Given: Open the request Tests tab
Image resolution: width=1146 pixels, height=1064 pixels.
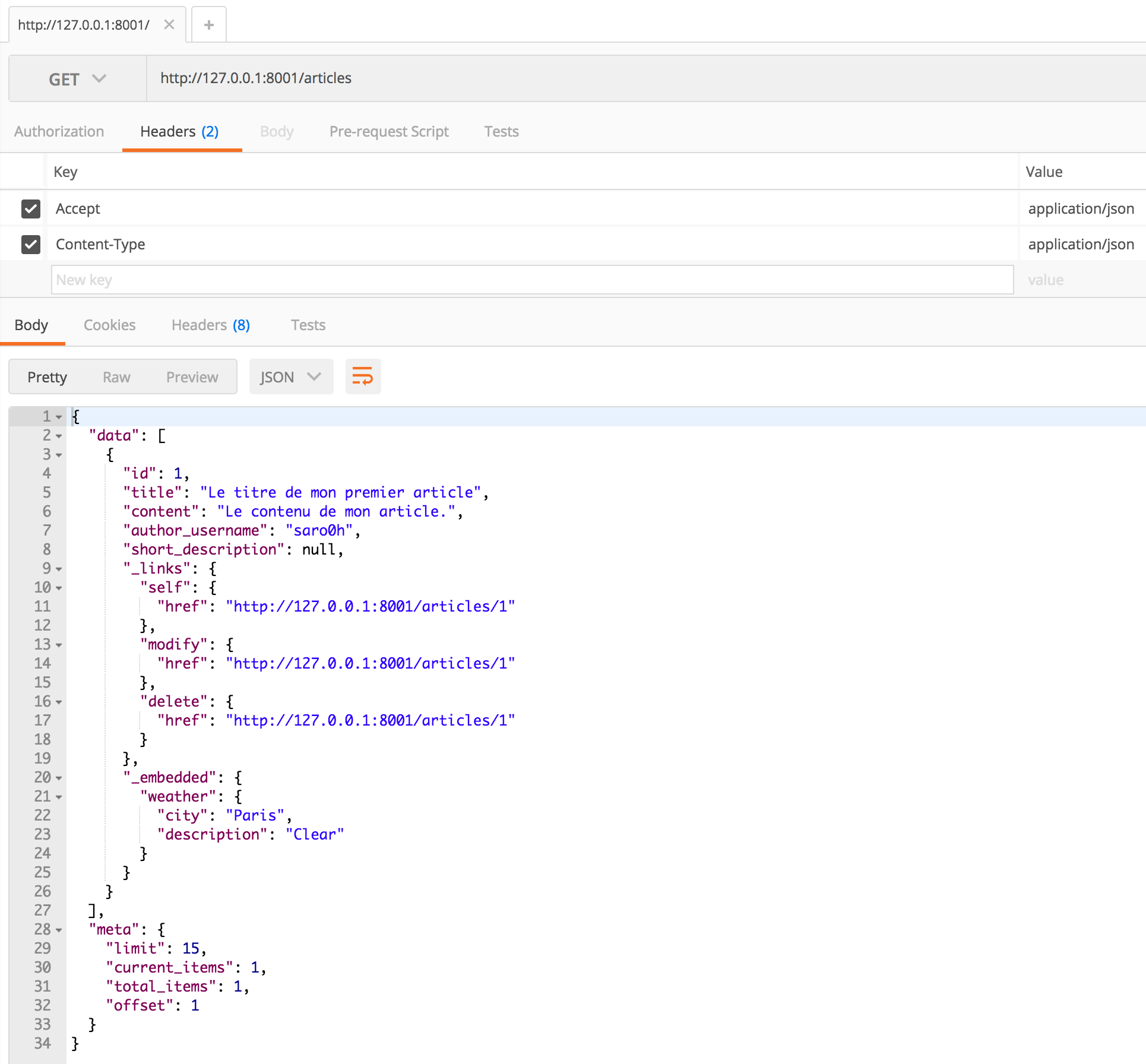Looking at the screenshot, I should (x=501, y=131).
